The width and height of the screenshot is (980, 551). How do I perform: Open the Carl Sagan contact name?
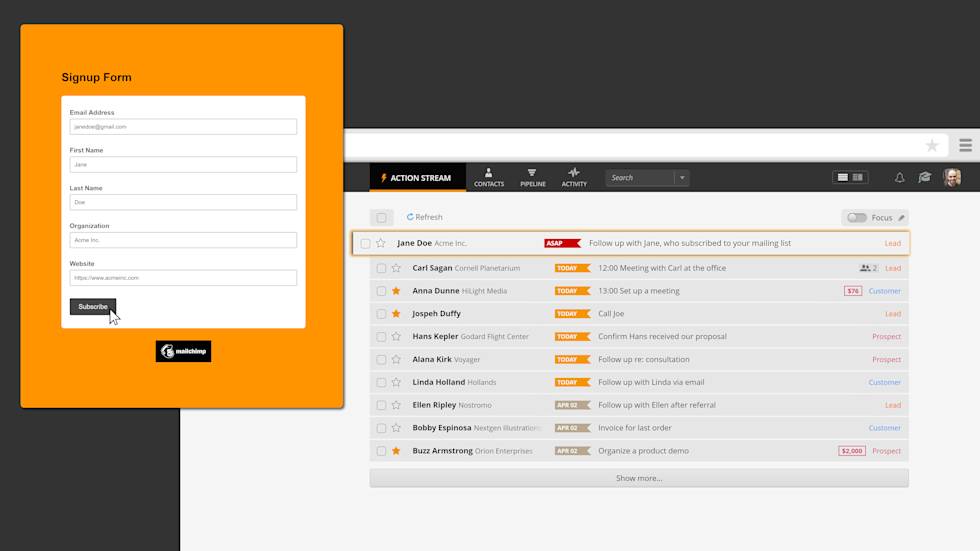432,268
